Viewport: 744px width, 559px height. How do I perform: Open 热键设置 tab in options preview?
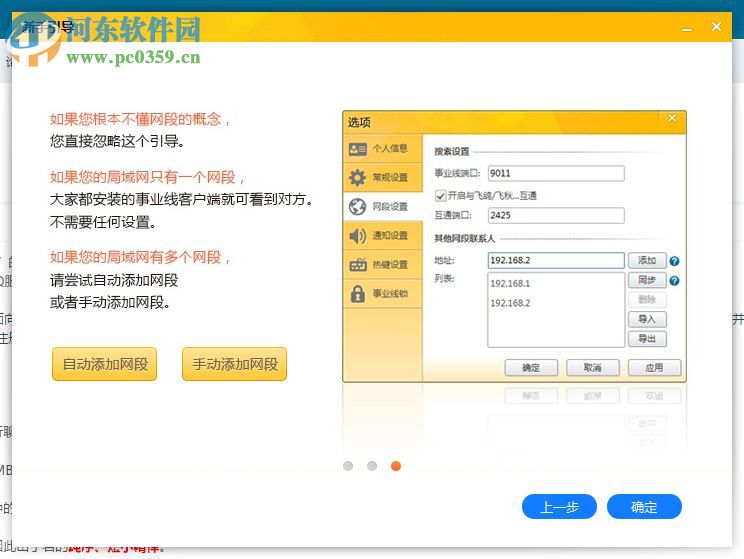click(382, 264)
